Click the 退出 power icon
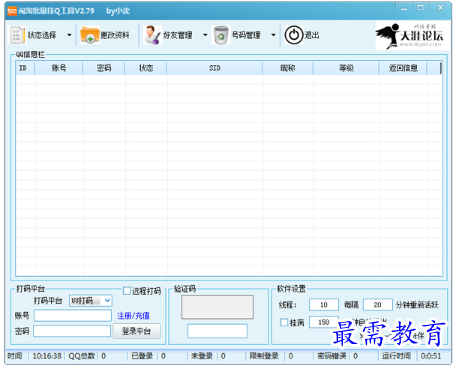Screen dimensions: 454x365 [294, 35]
